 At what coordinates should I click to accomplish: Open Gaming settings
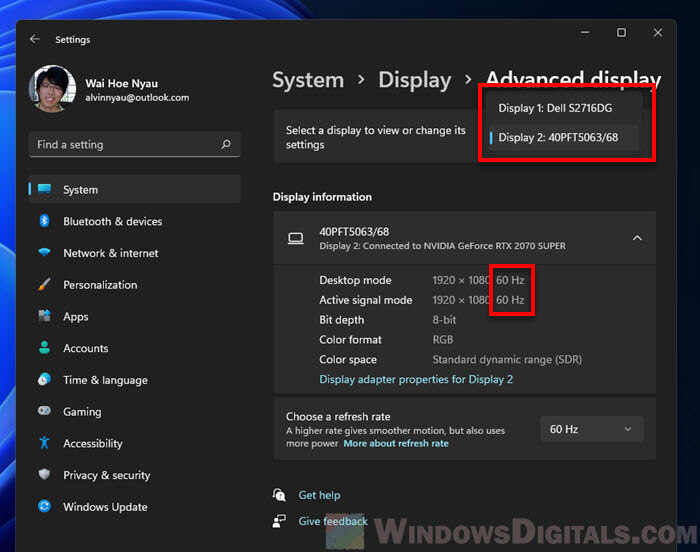(134, 411)
